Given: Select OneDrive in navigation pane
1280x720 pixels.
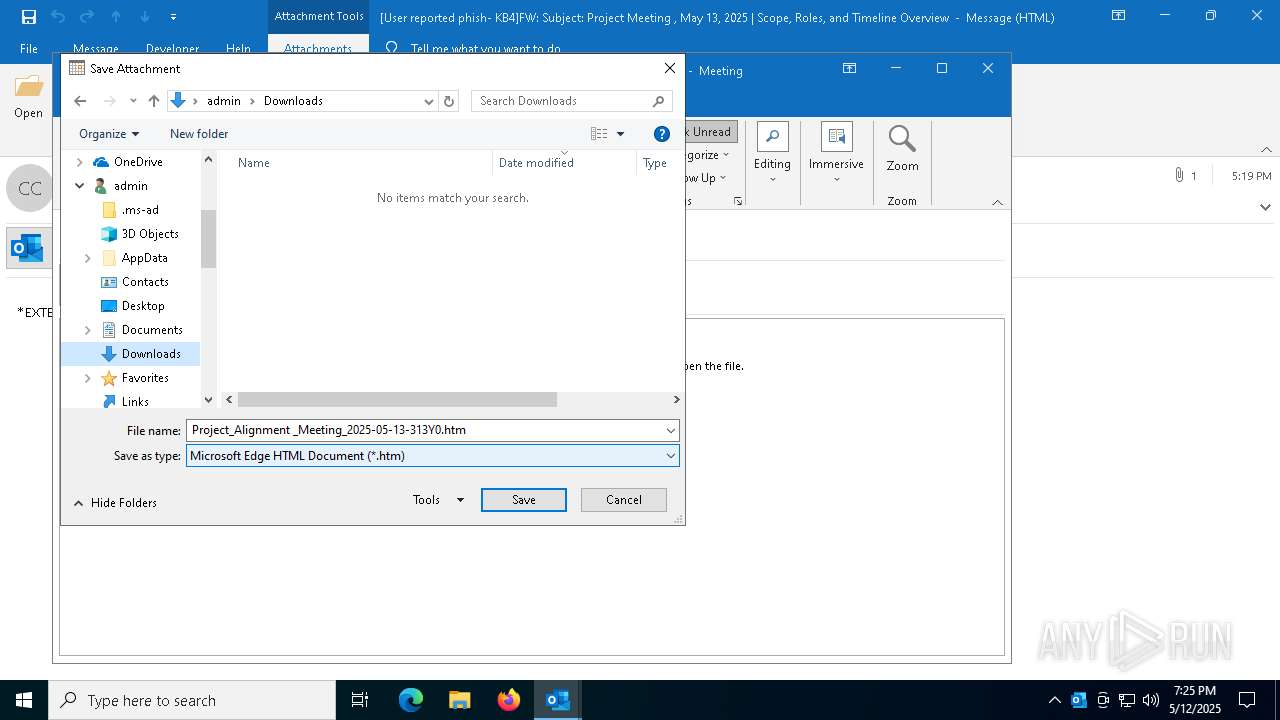Looking at the screenshot, I should coord(138,162).
